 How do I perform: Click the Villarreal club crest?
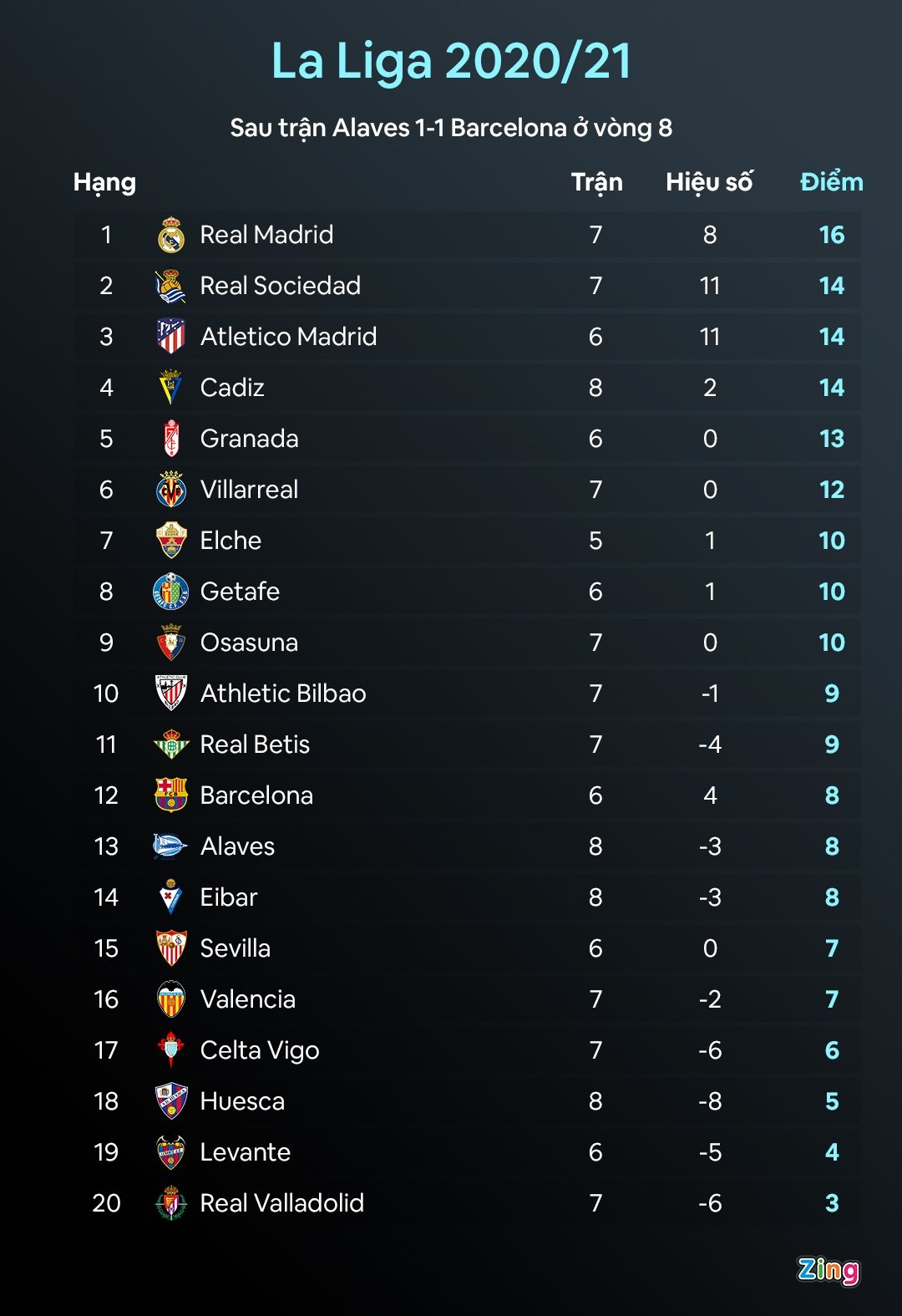point(171,490)
